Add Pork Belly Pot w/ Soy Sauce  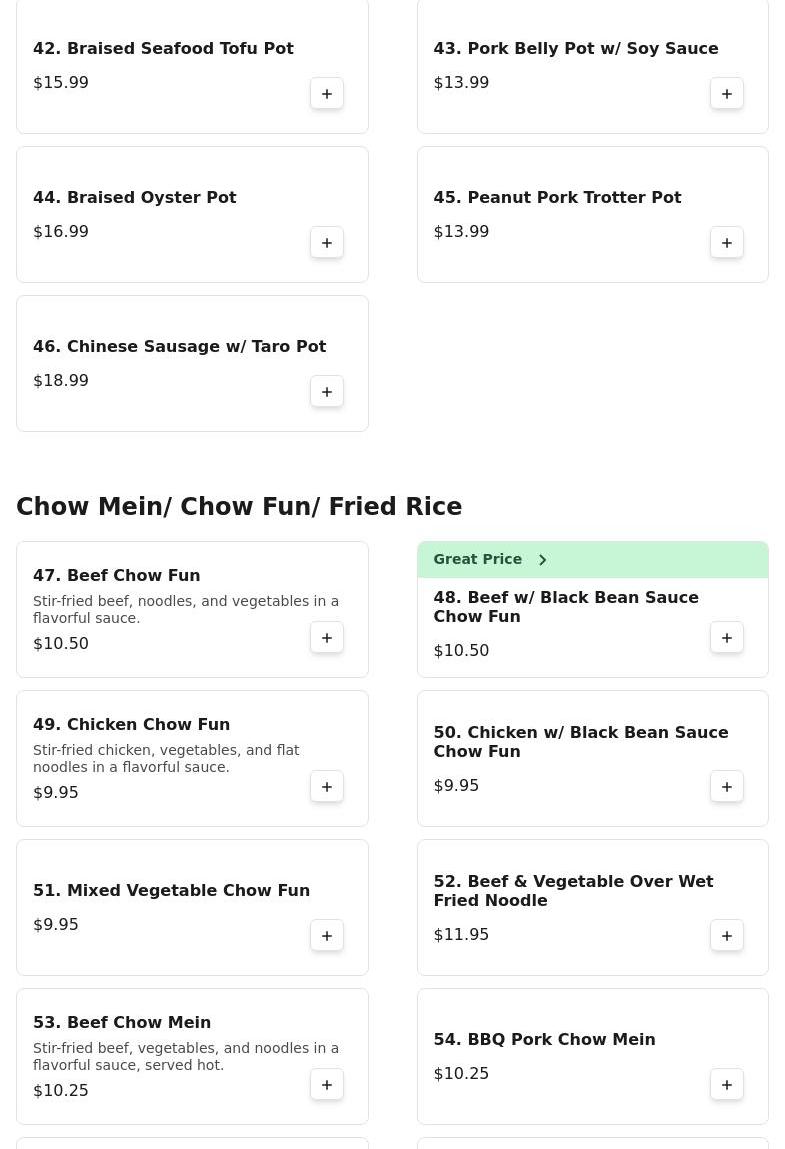727,94
